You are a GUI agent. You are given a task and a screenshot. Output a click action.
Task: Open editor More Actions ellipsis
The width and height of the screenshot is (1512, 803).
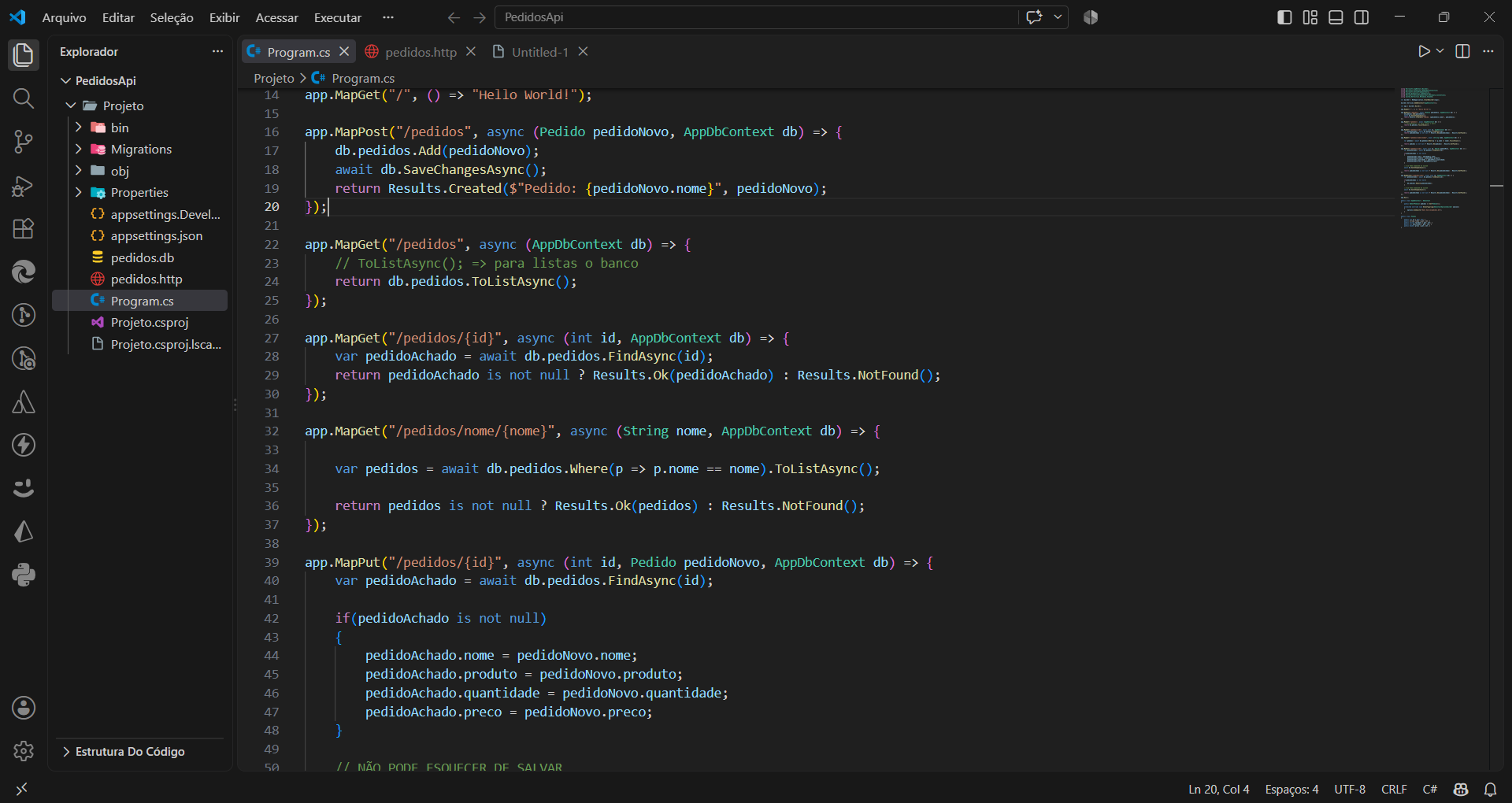(x=1488, y=51)
